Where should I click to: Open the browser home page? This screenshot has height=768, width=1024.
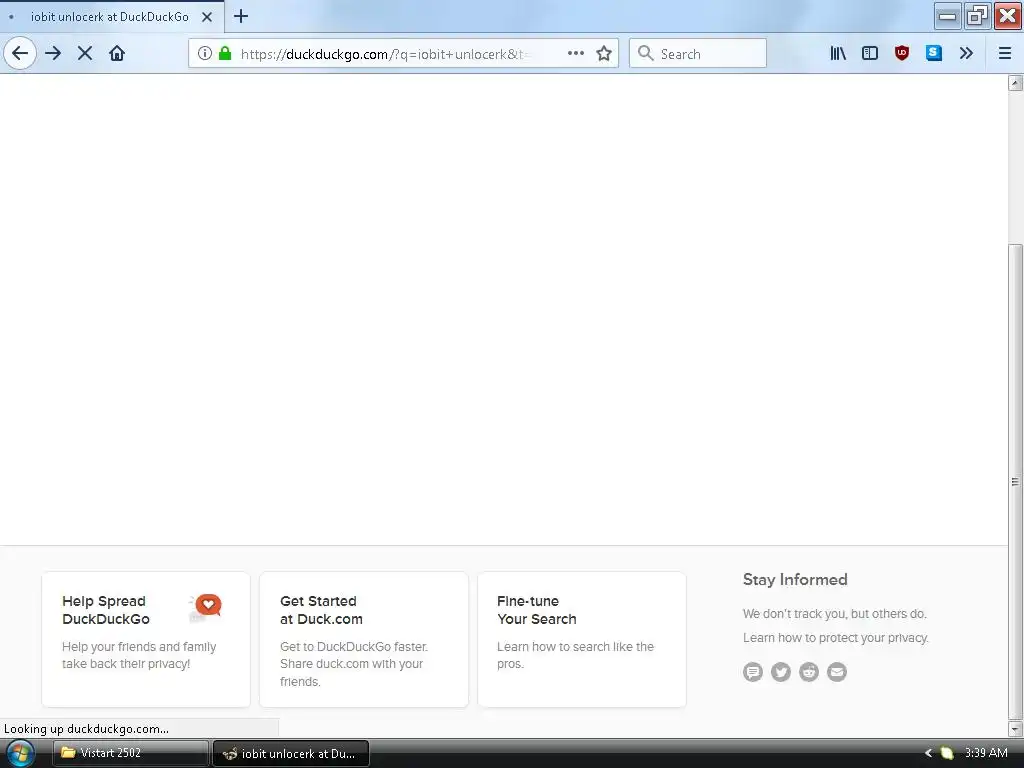click(x=117, y=53)
